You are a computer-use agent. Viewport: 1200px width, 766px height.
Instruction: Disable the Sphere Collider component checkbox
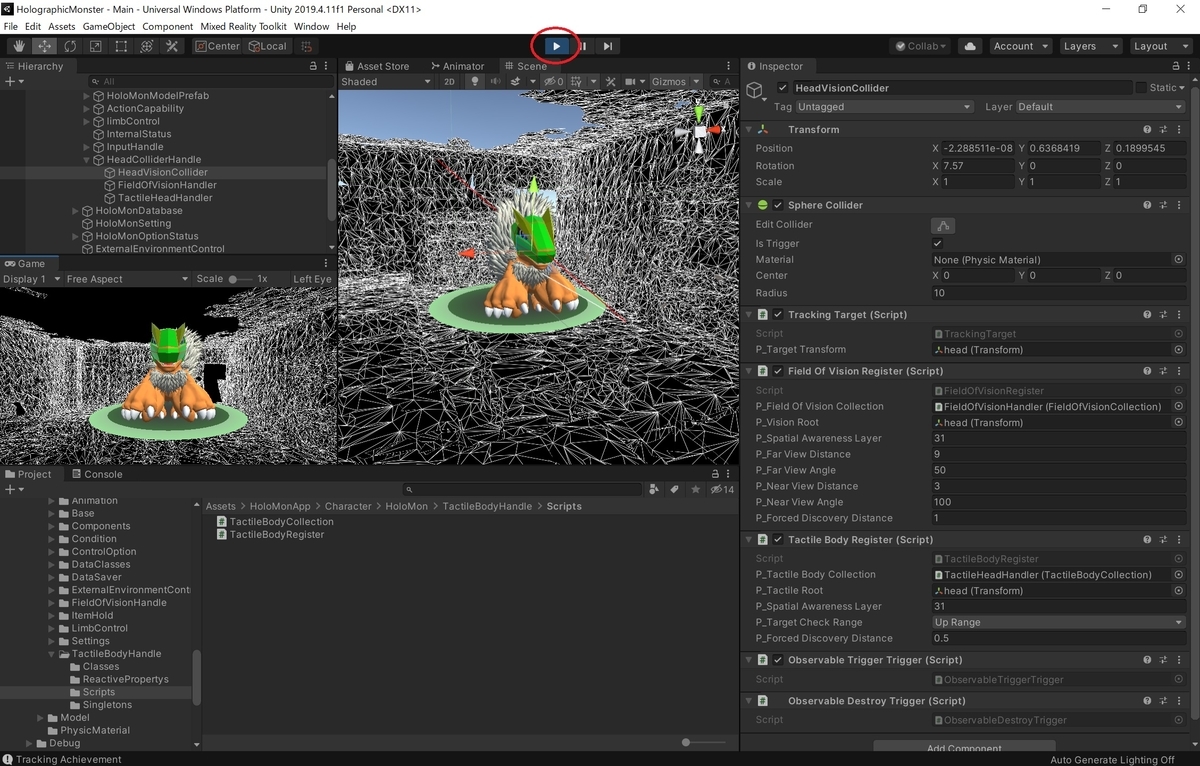coord(779,205)
